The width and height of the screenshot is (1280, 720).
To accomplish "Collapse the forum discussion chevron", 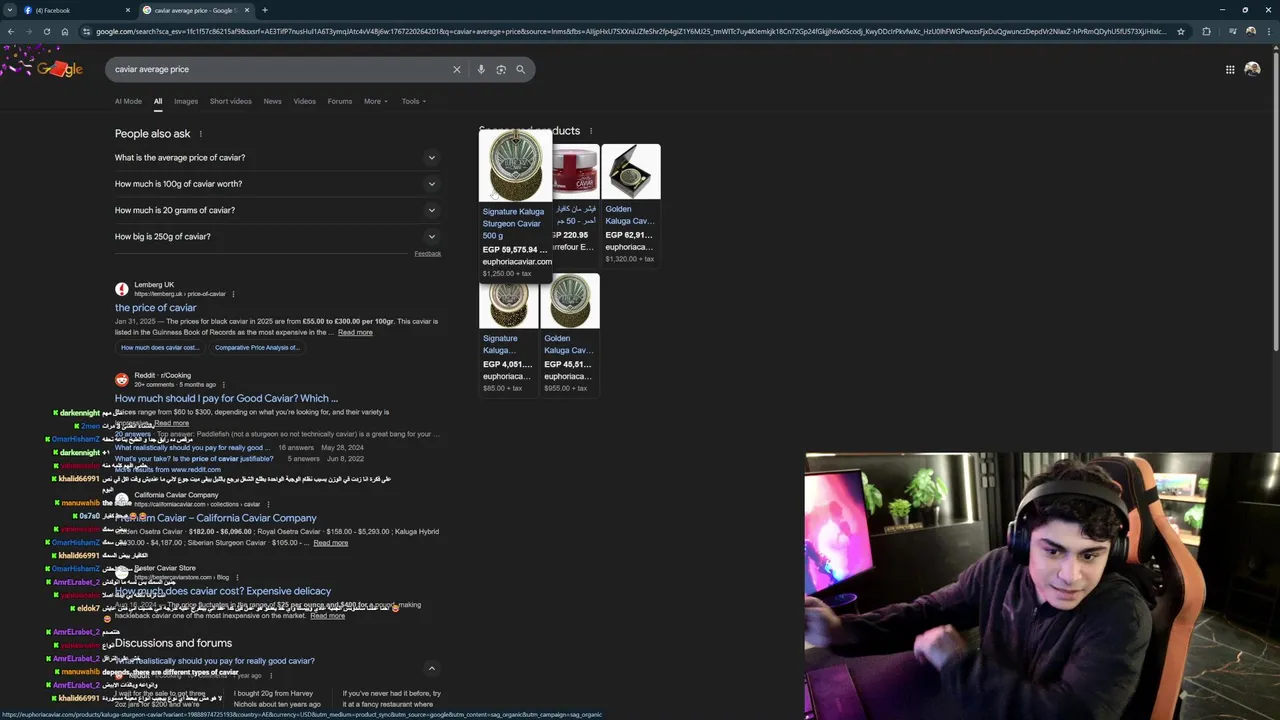I will coord(432,668).
